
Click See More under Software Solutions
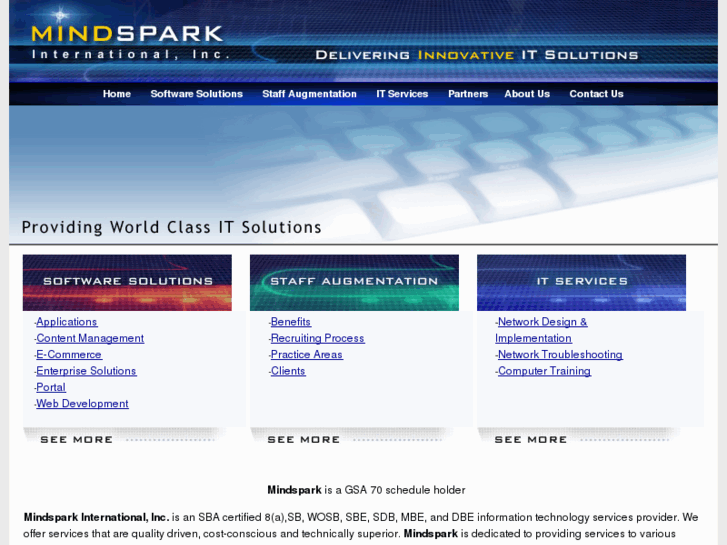tap(77, 439)
